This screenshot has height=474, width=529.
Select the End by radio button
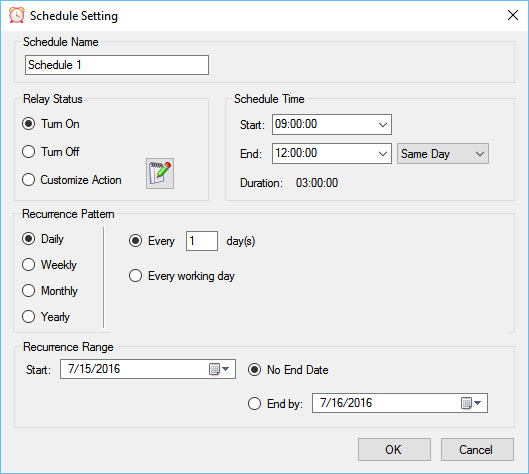[x=254, y=403]
